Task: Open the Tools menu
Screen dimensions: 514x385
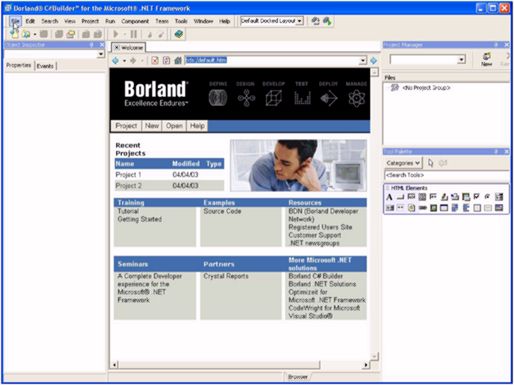Action: tap(181, 21)
